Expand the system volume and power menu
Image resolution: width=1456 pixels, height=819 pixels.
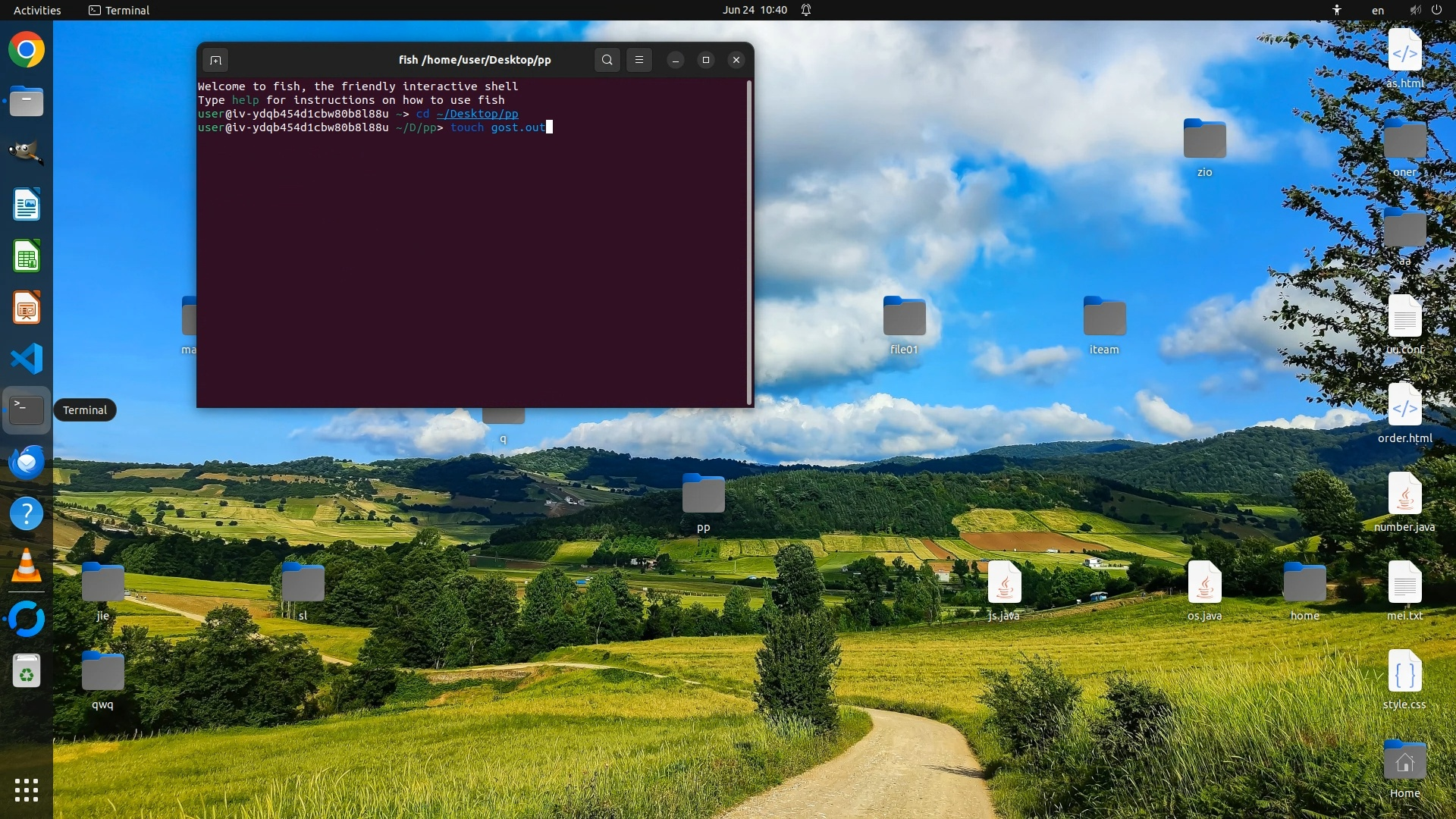pyautogui.click(x=1426, y=10)
